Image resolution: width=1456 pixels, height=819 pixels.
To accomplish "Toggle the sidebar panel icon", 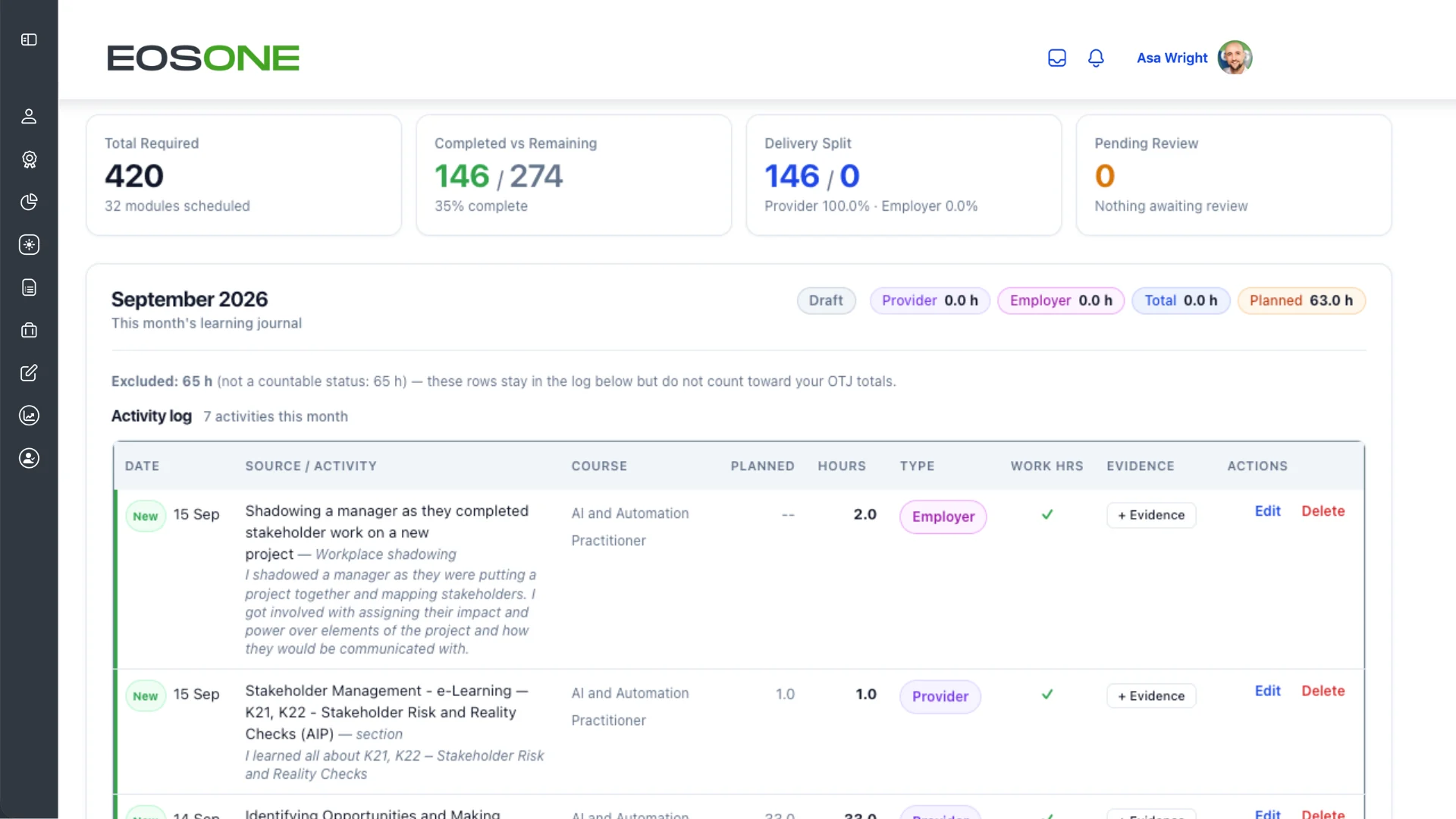I will point(29,39).
